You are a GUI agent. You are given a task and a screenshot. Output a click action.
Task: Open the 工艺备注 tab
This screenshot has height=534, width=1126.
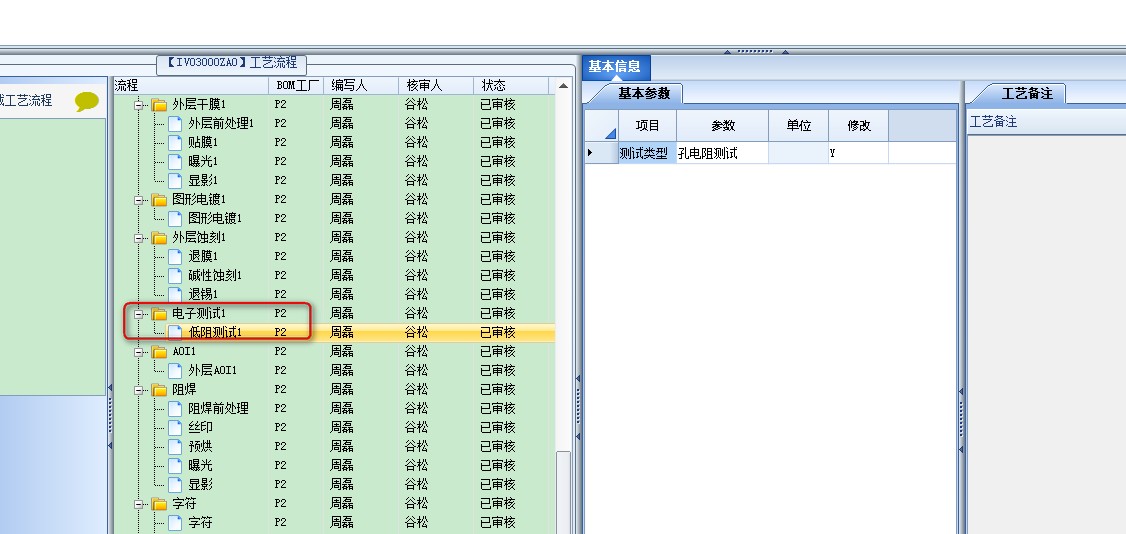click(1027, 93)
